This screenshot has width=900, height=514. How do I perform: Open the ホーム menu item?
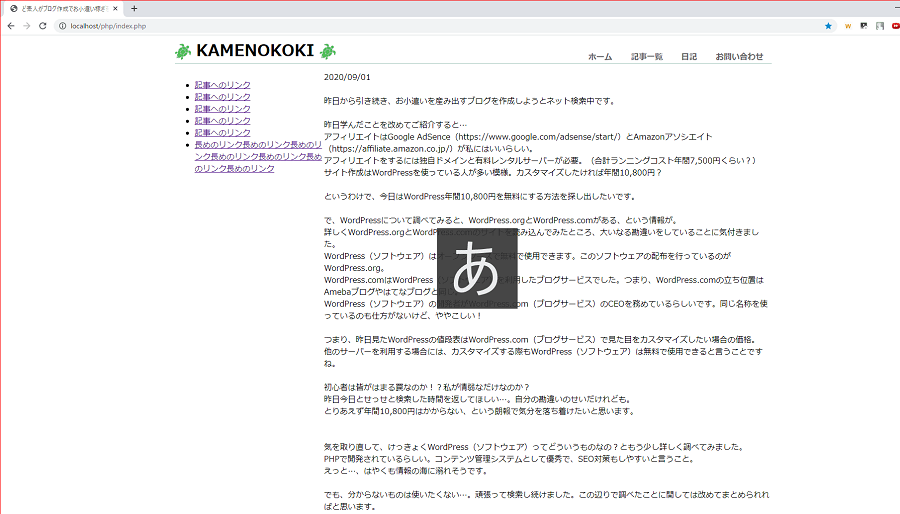600,56
